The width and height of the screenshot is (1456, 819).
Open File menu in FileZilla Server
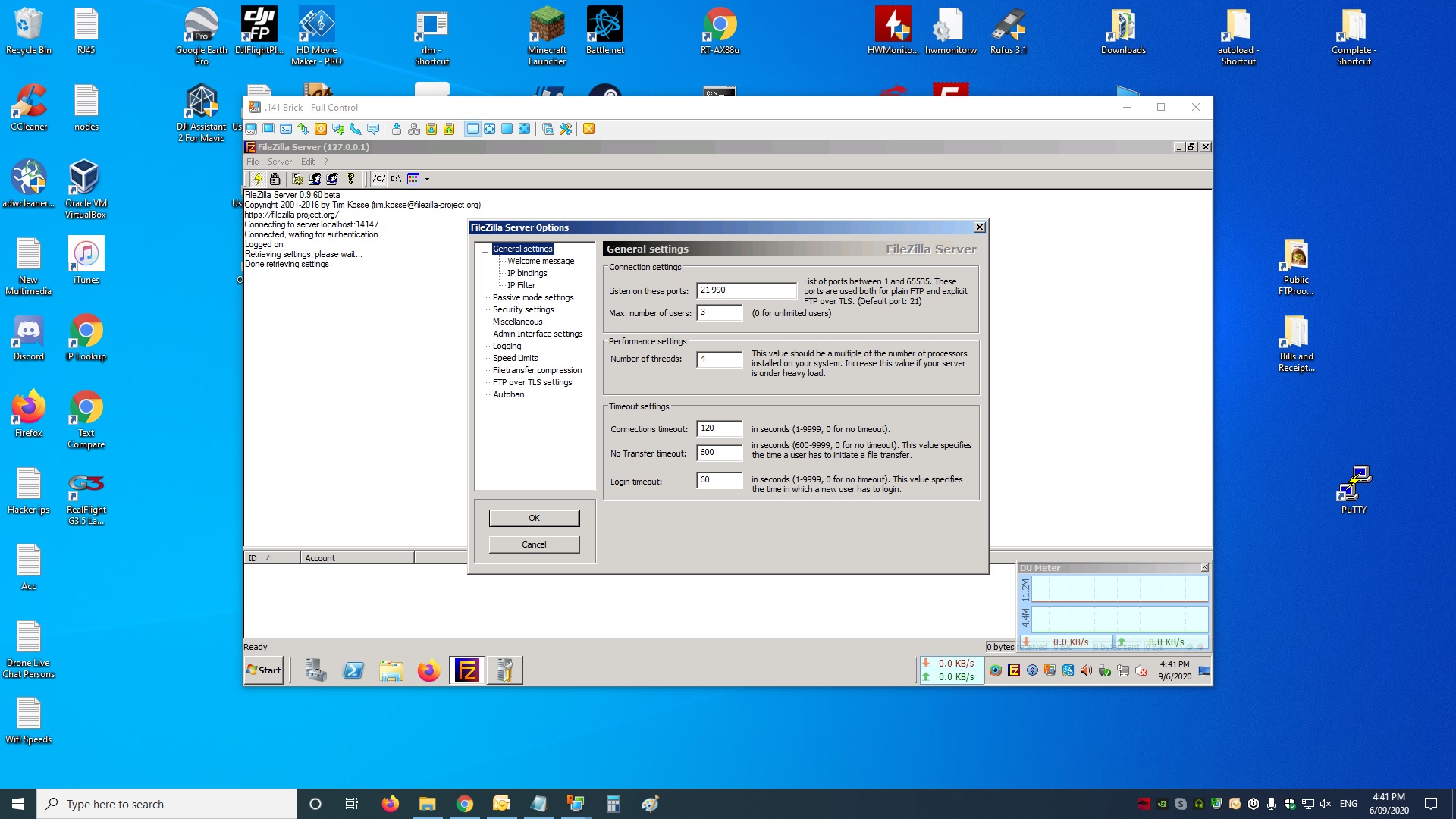click(x=253, y=162)
